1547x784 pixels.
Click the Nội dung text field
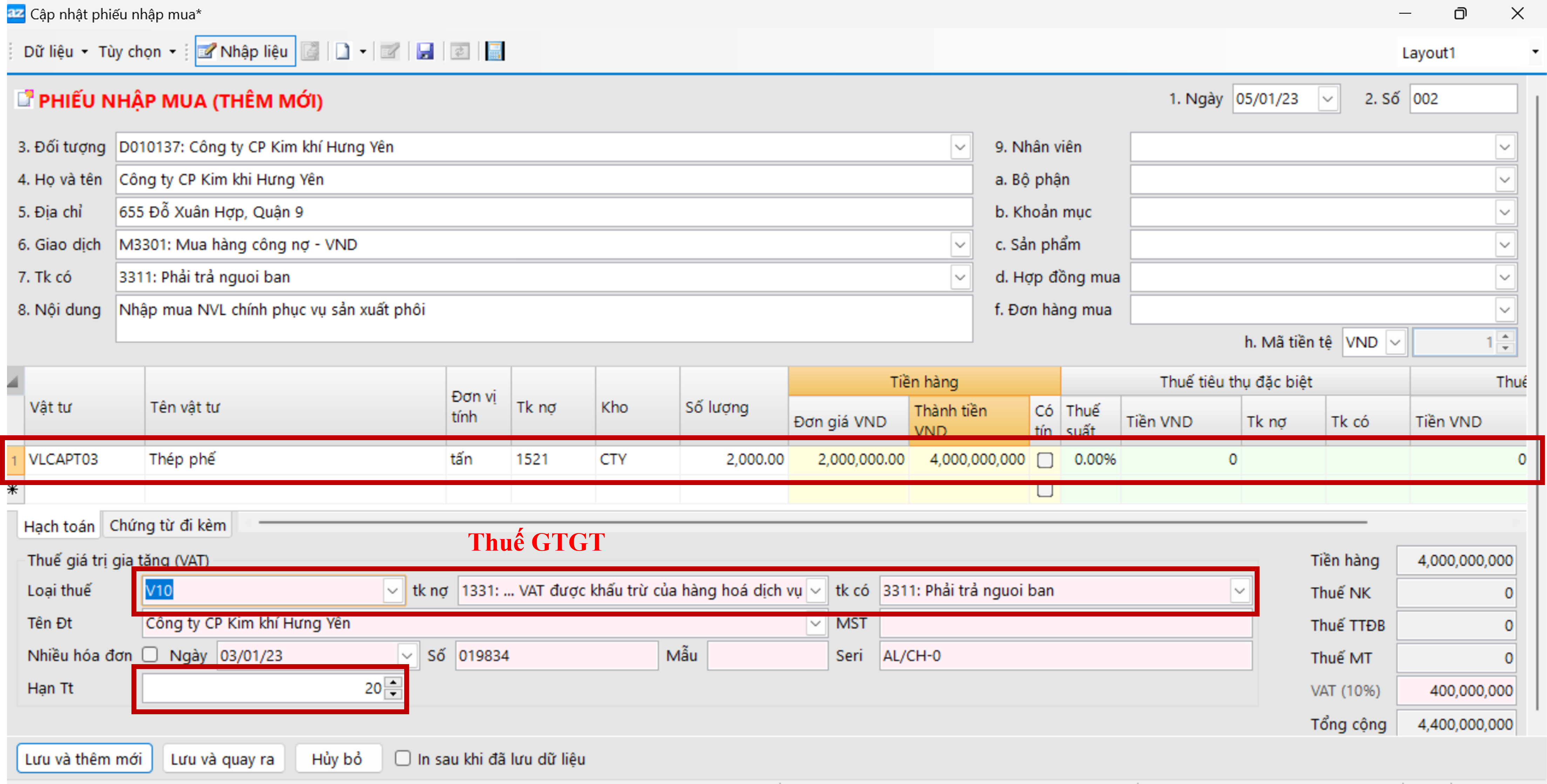click(543, 318)
